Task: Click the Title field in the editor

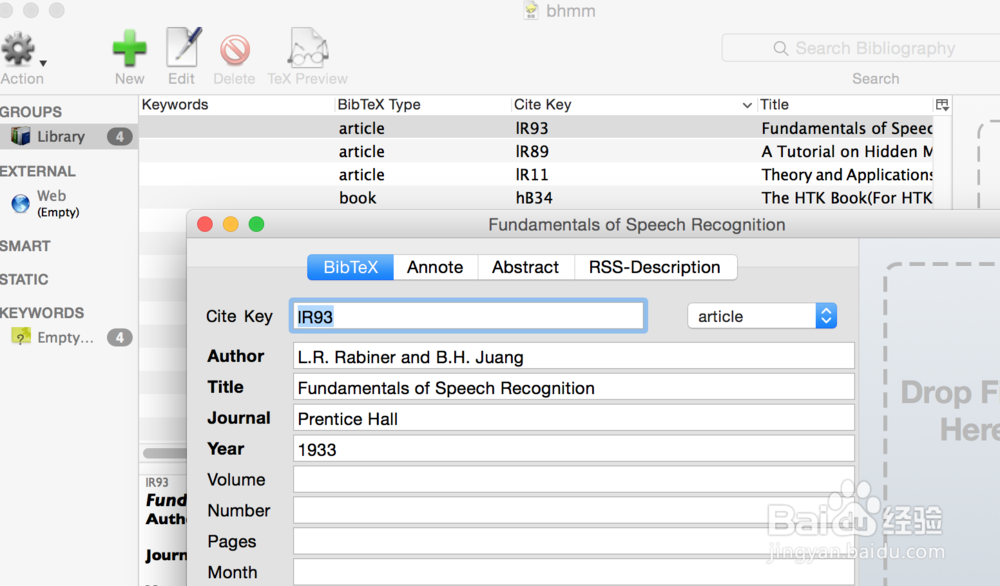Action: pos(573,388)
